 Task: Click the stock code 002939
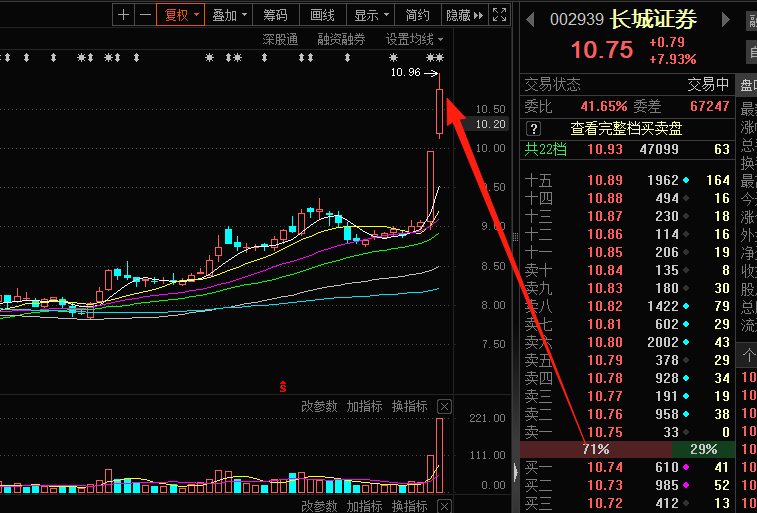[x=576, y=20]
